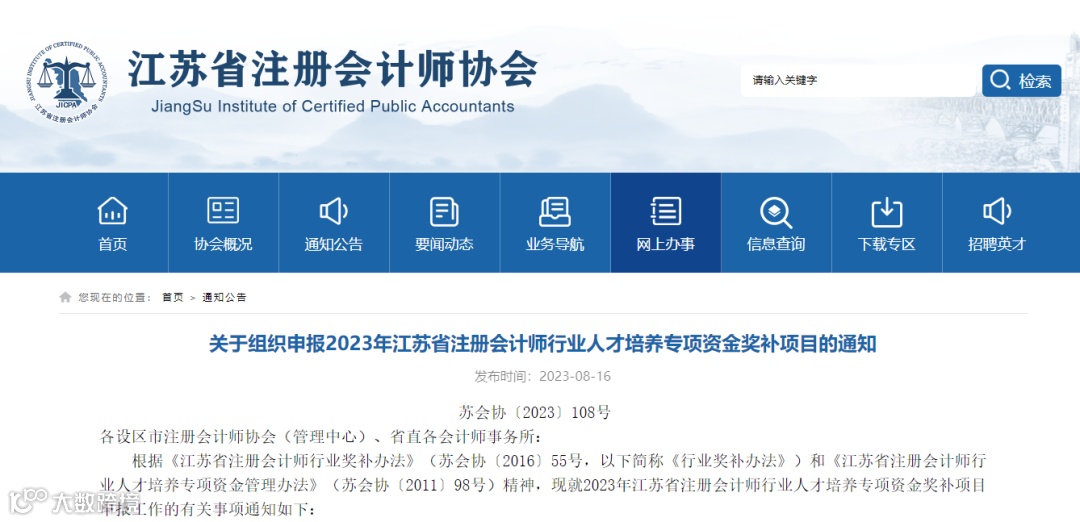The image size is (1080, 522).
Task: Click the 发布时间：2023-08-16 date text
Action: 542,377
